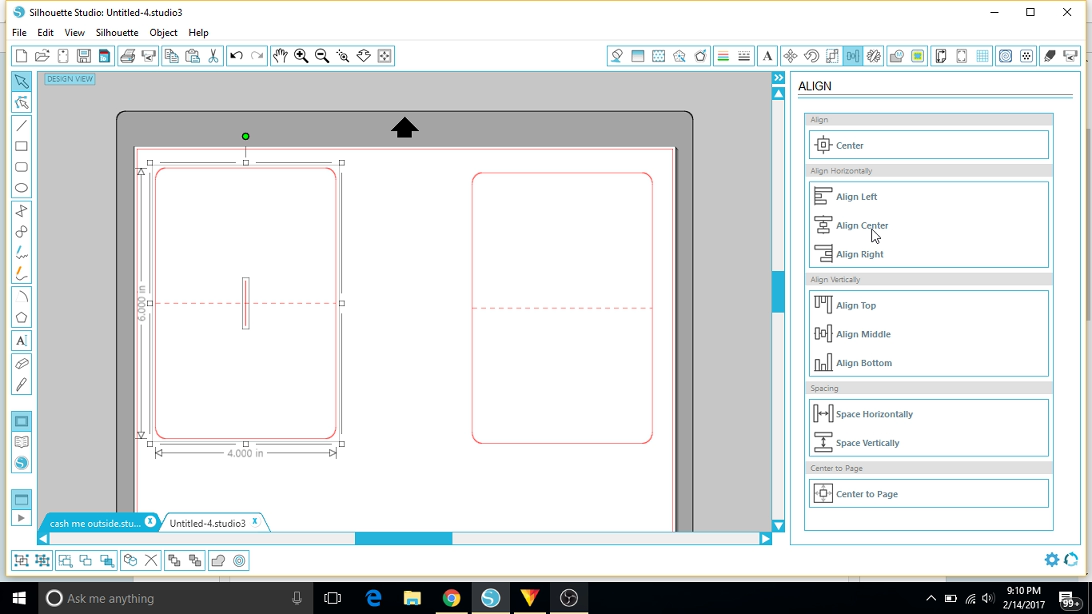Collapse the Align panel with double chevron
Screen dimensions: 1092x614
click(x=779, y=78)
